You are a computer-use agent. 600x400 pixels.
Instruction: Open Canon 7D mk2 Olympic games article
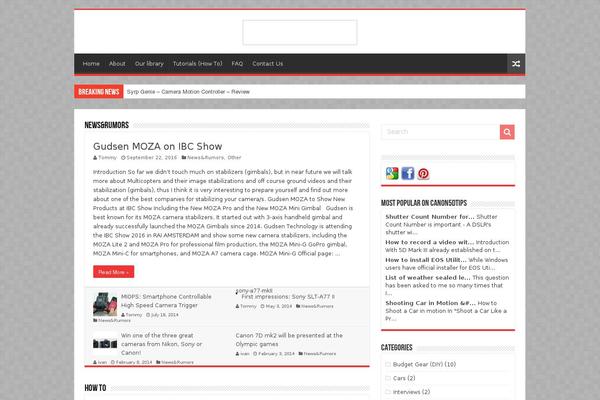point(289,340)
